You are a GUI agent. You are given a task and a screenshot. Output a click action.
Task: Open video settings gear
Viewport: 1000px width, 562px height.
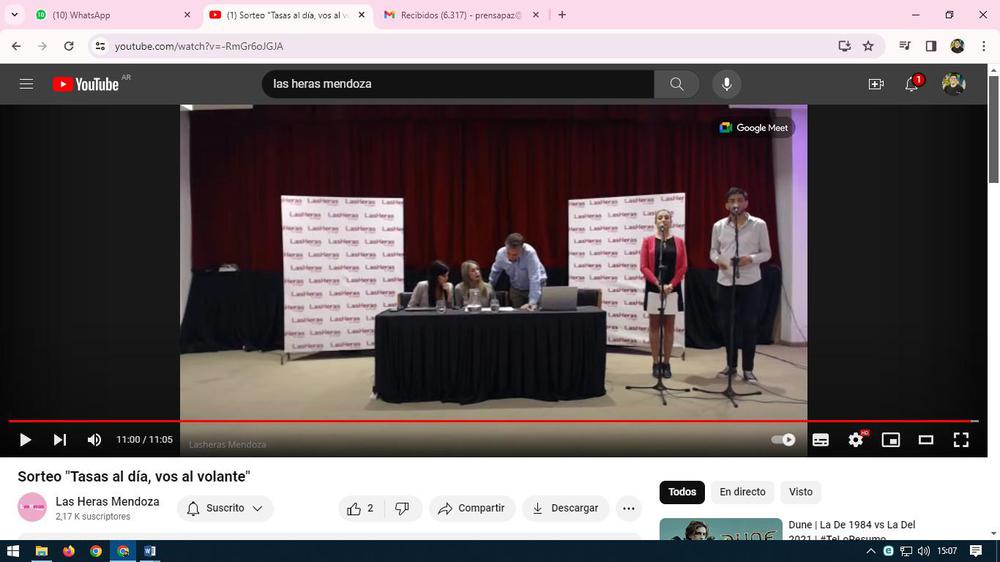(x=856, y=440)
